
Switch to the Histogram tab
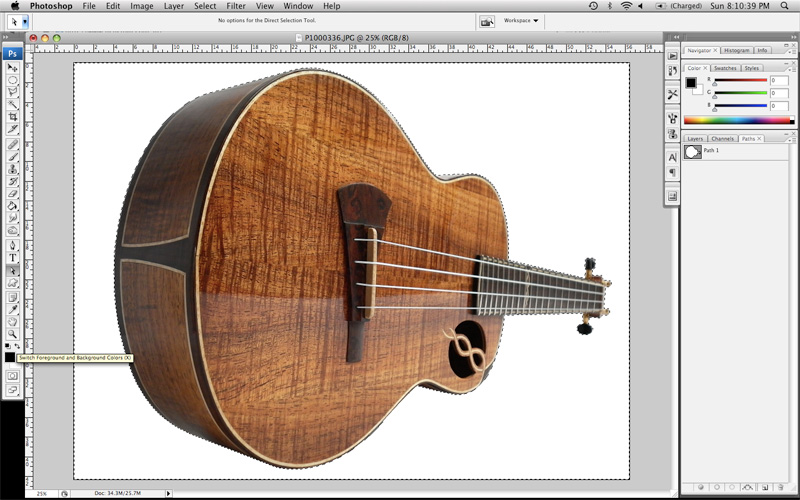pos(737,51)
